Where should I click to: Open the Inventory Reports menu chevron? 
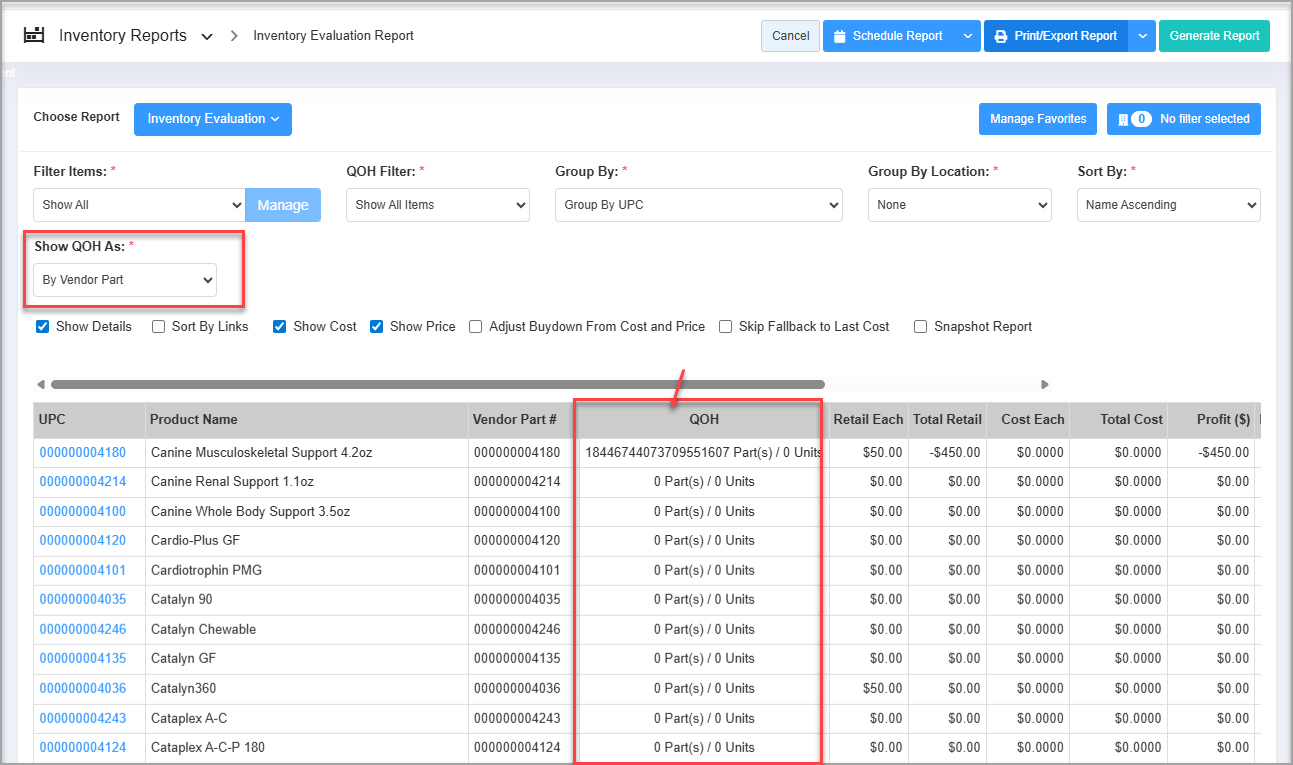pos(207,37)
